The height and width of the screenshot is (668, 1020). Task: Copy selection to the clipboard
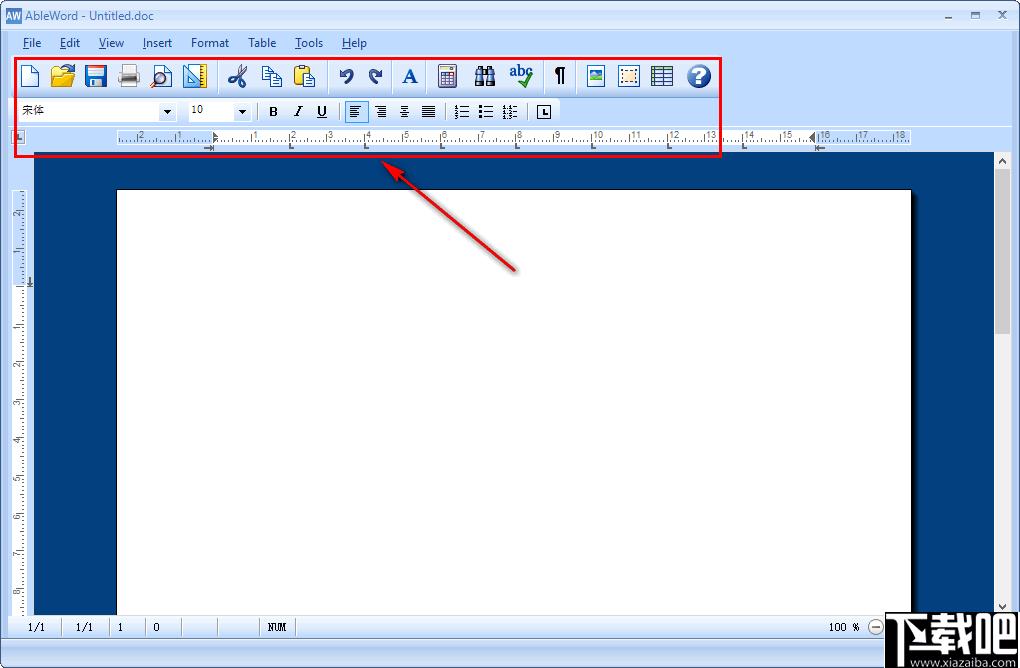click(x=271, y=76)
